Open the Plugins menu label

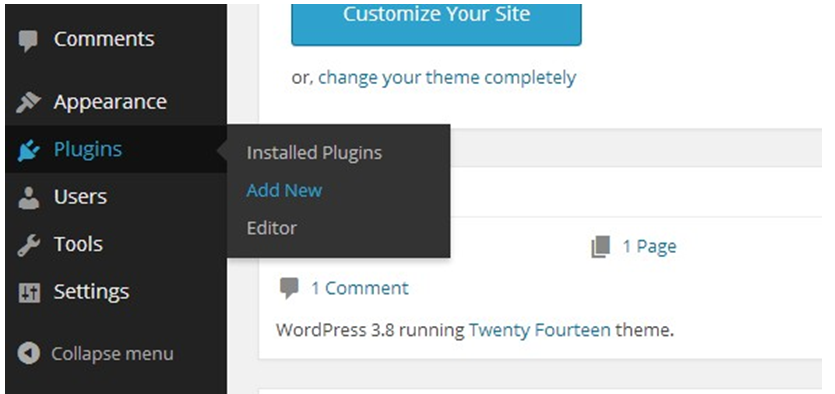tap(88, 150)
